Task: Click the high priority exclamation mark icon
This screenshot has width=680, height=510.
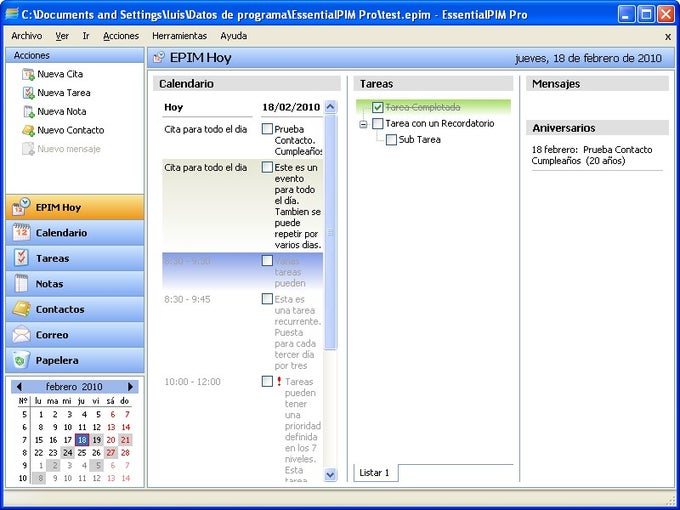Action: (279, 382)
